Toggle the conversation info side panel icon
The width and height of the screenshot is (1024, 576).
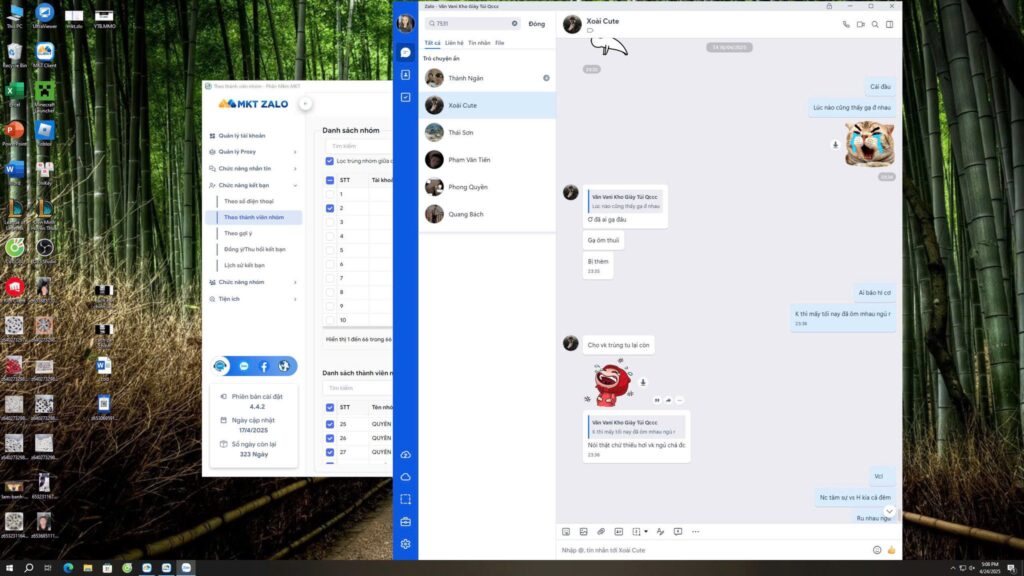pos(889,24)
